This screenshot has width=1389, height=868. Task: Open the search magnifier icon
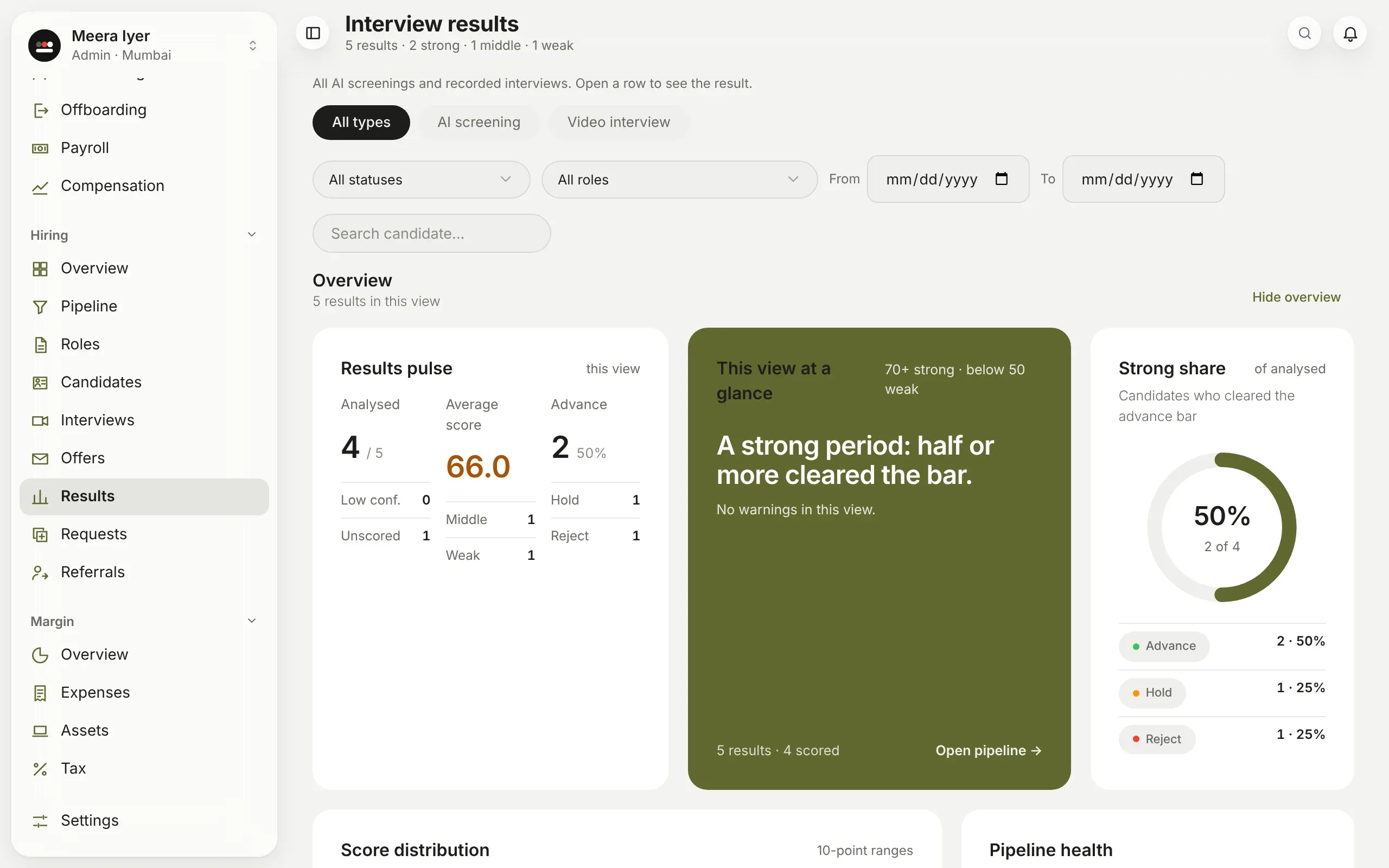(x=1304, y=33)
